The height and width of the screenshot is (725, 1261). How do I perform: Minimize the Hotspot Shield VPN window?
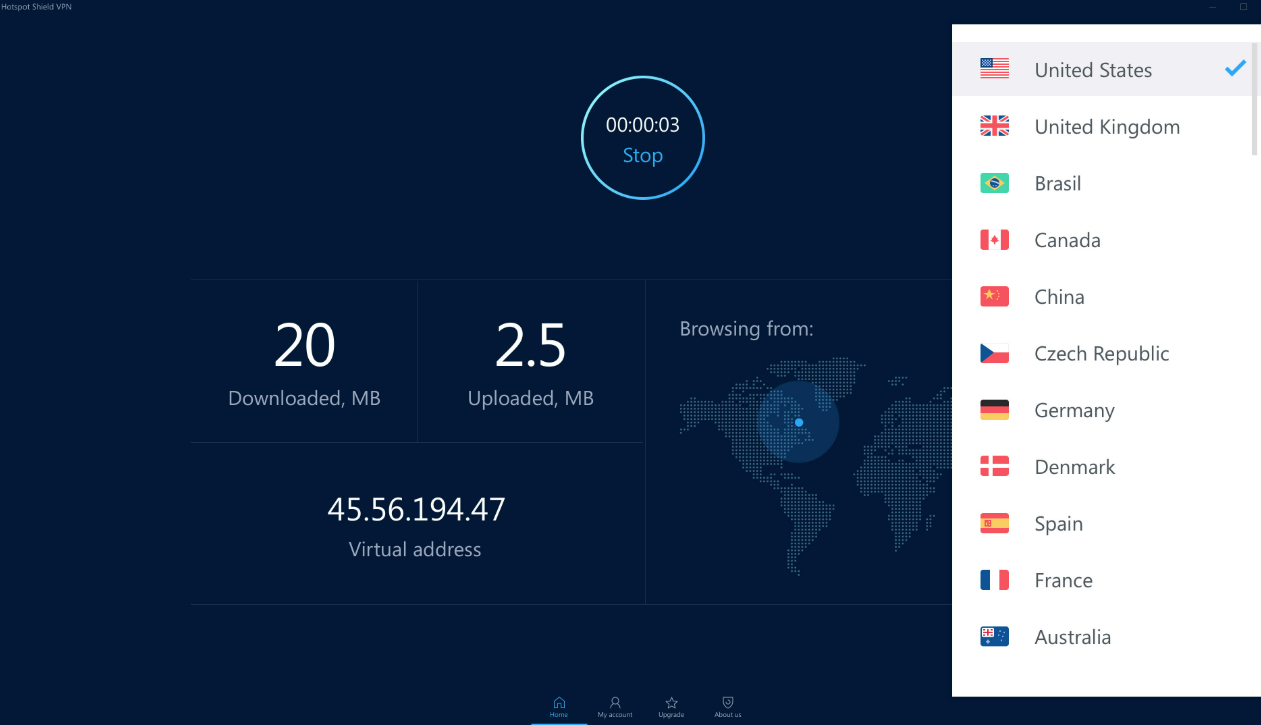(x=1213, y=7)
